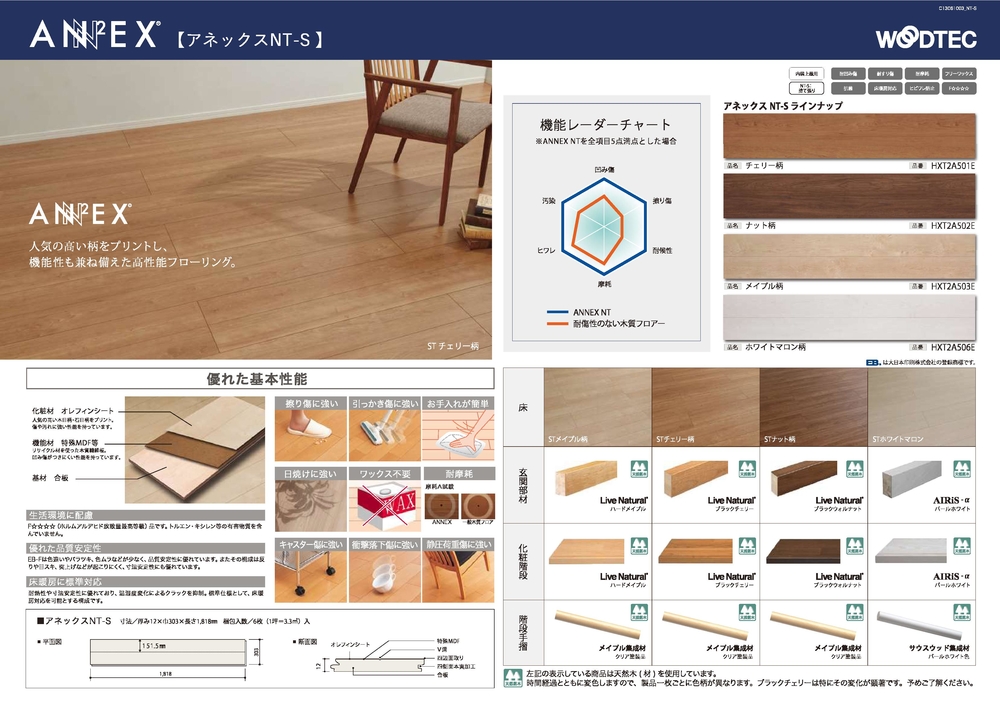Click the 優れた基本性能 section heading

(257, 379)
